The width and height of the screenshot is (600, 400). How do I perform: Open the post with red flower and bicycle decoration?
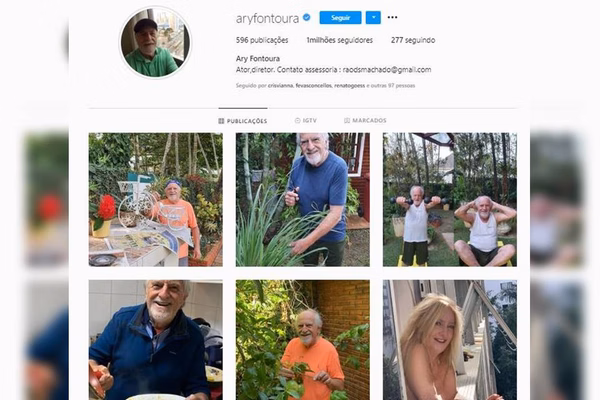[156, 199]
